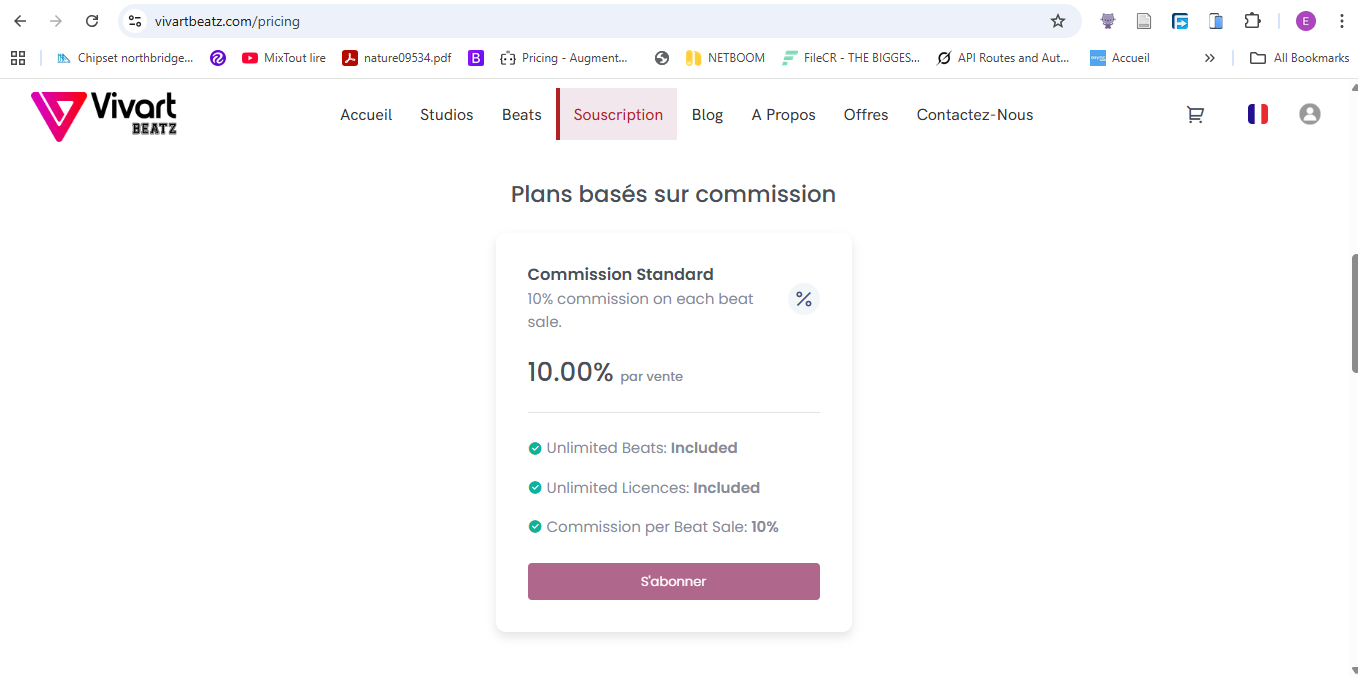Click the percent icon in the plan card
This screenshot has height=678, width=1358.
click(803, 299)
